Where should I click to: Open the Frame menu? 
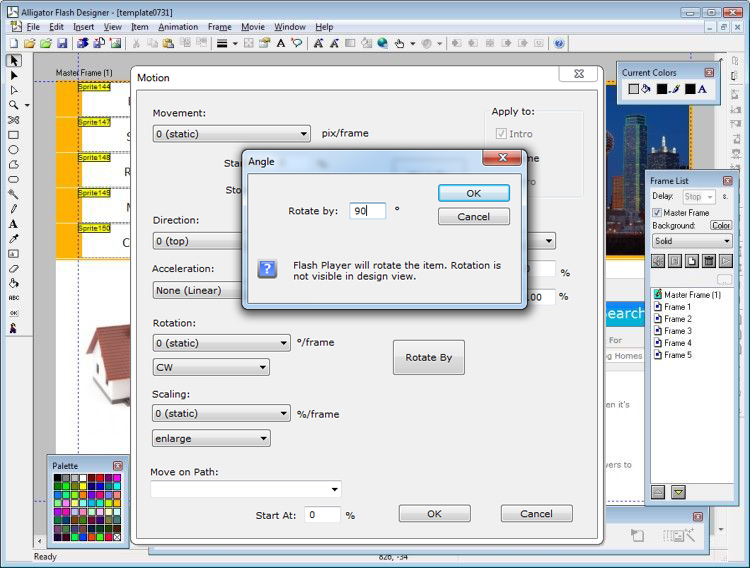click(220, 27)
